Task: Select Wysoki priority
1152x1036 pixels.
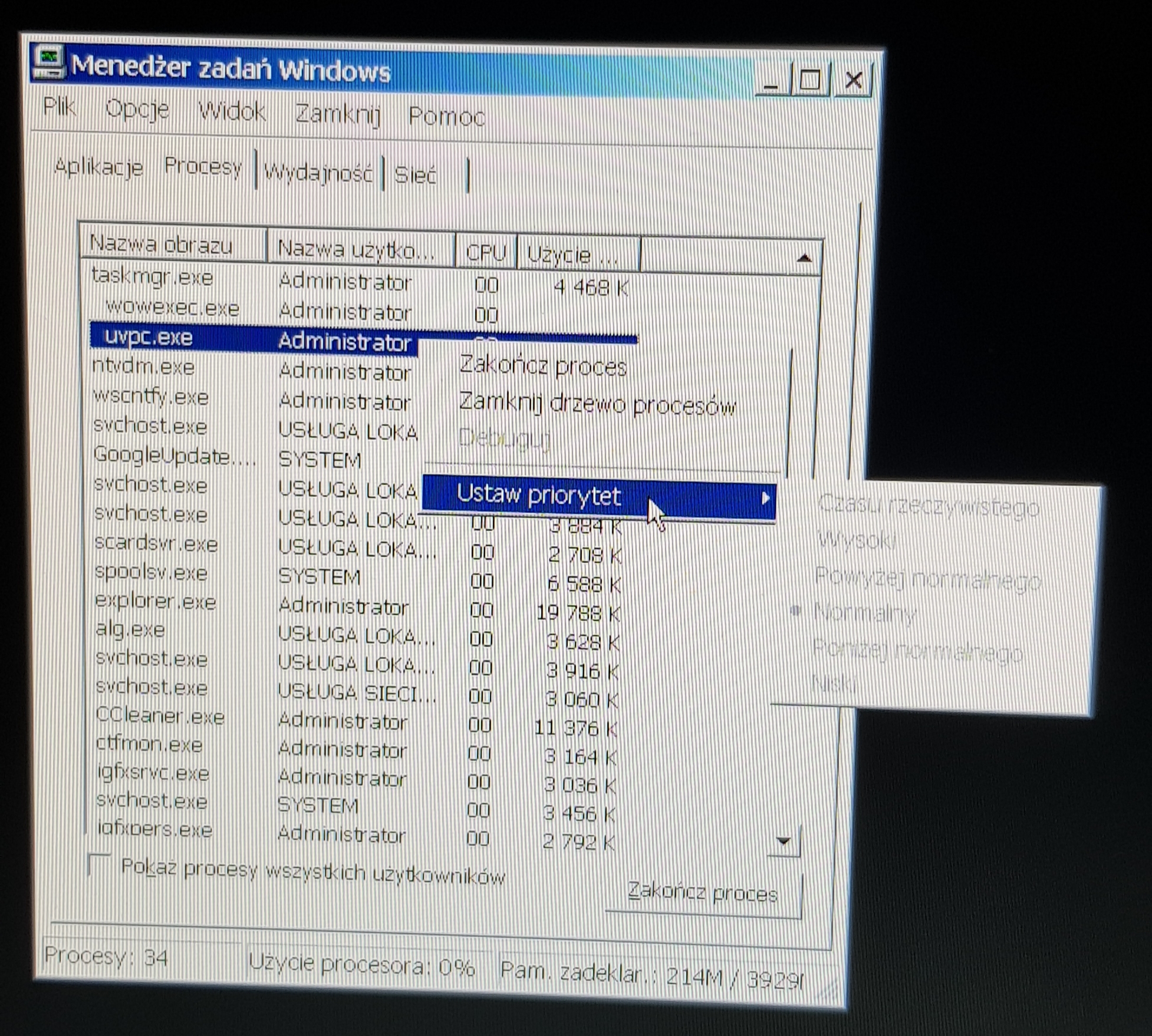Action: click(857, 539)
